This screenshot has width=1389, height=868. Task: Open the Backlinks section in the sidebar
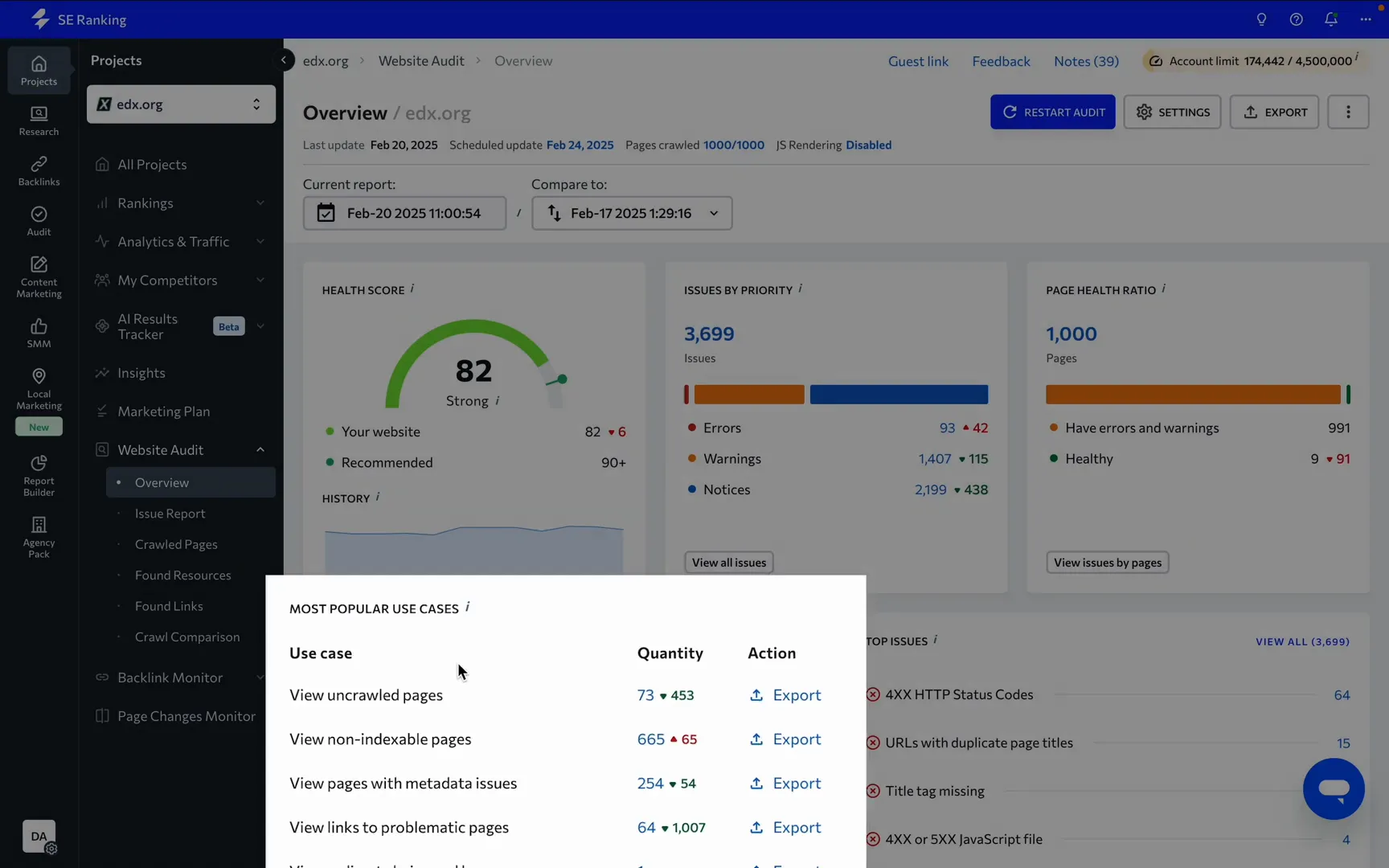39,170
